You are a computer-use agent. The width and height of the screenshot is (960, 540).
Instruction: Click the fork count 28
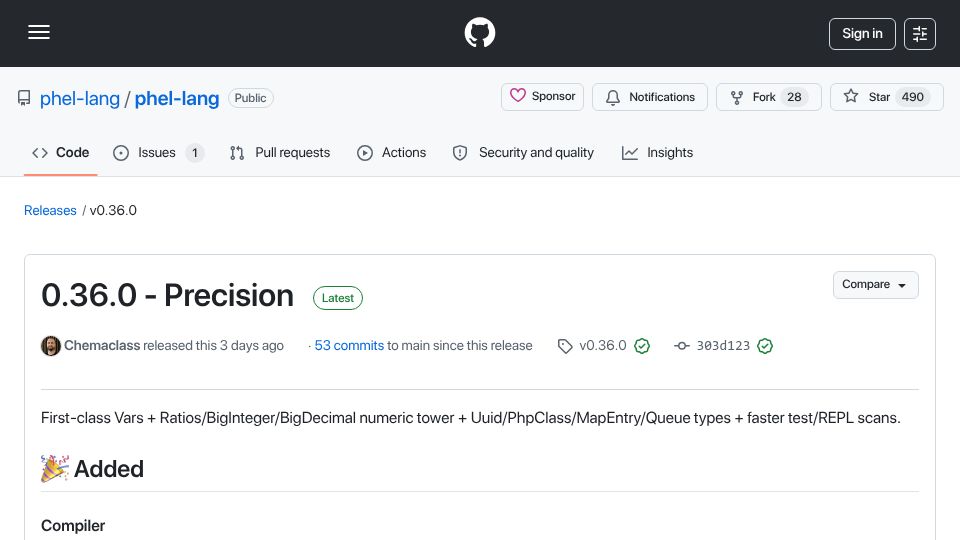(x=794, y=97)
